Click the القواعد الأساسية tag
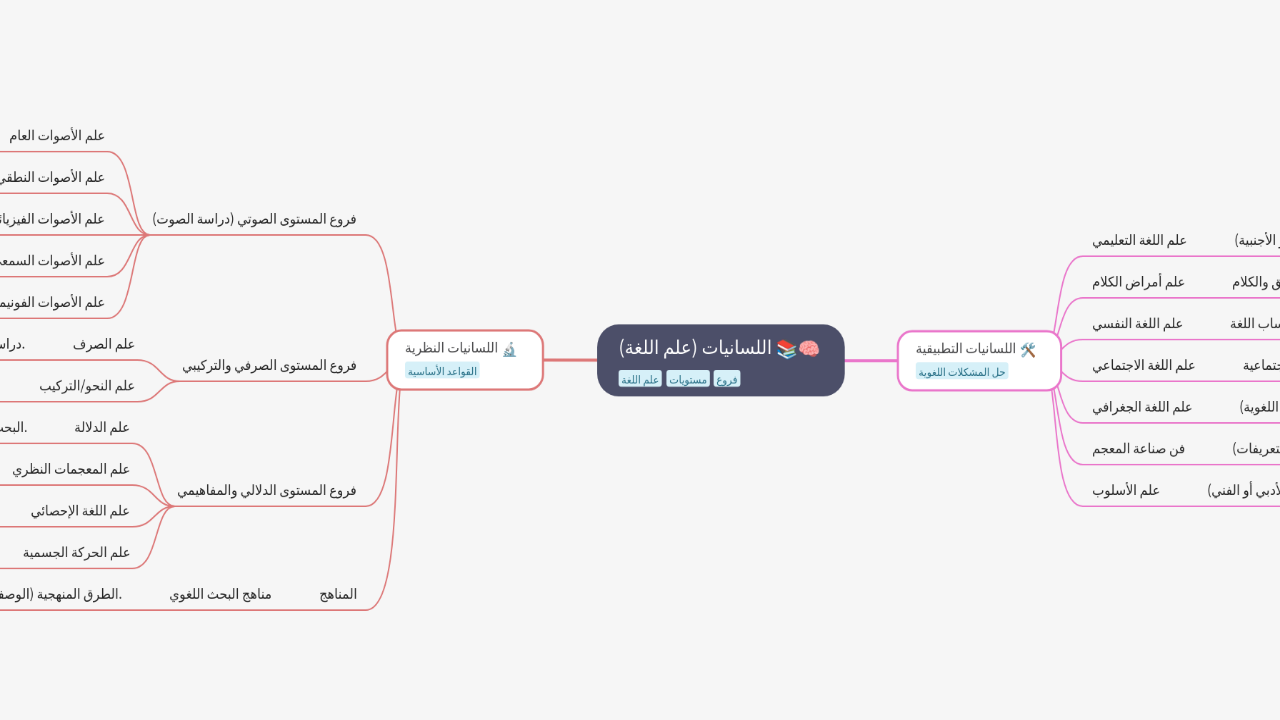Image resolution: width=1280 pixels, height=720 pixels. click(x=442, y=371)
